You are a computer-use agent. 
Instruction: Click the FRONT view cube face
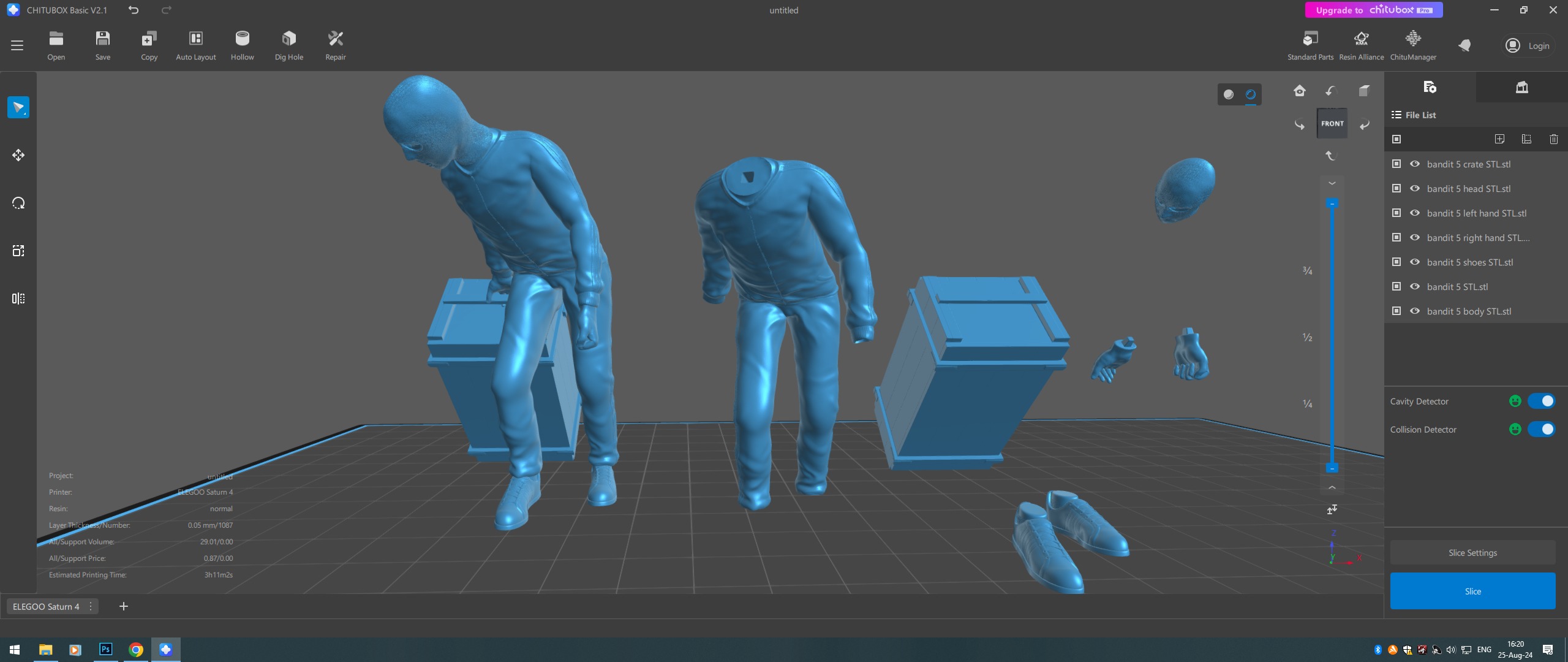[1332, 123]
